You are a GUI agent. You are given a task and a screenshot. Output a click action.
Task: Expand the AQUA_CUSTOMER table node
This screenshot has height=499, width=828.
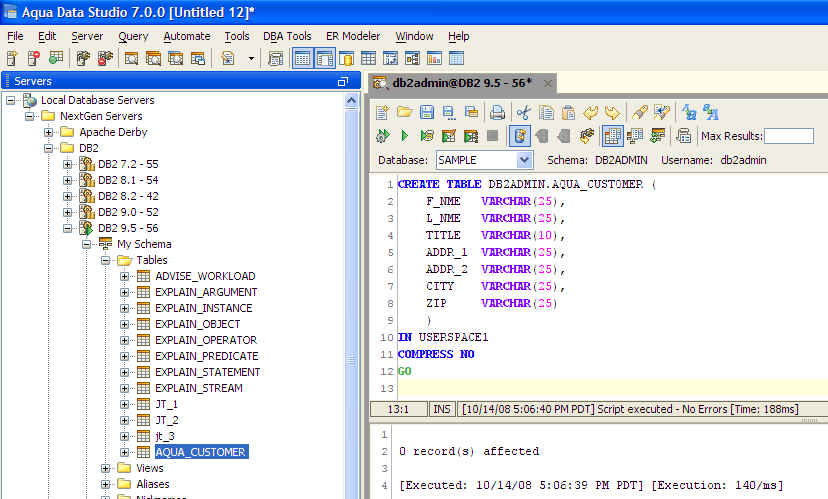[125, 452]
